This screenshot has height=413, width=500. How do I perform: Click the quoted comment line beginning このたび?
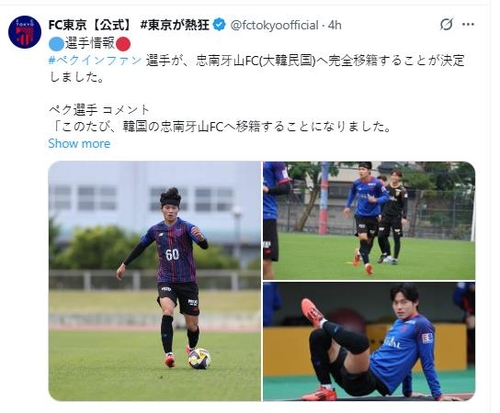pyautogui.click(x=221, y=127)
